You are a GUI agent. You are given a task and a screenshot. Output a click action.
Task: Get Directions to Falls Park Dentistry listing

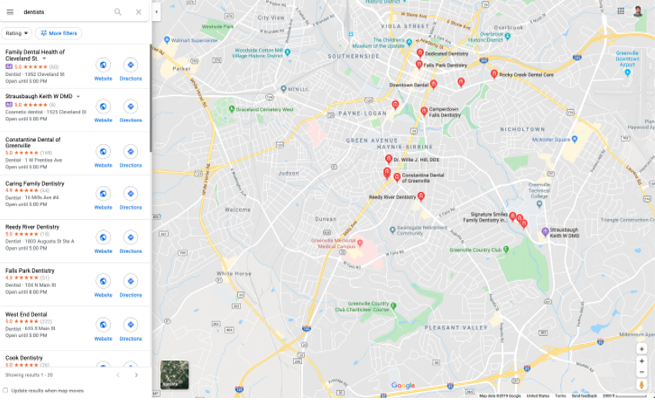pyautogui.click(x=131, y=281)
